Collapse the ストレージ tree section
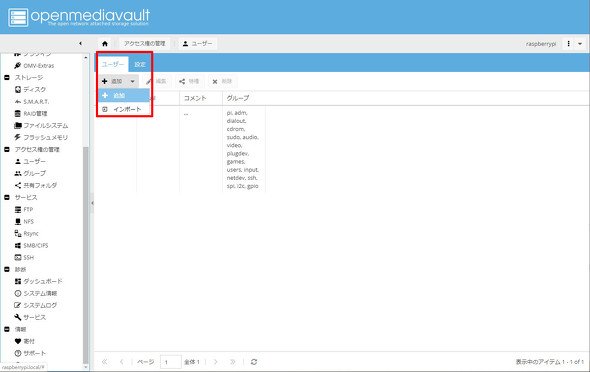The image size is (590, 372). [x=7, y=77]
